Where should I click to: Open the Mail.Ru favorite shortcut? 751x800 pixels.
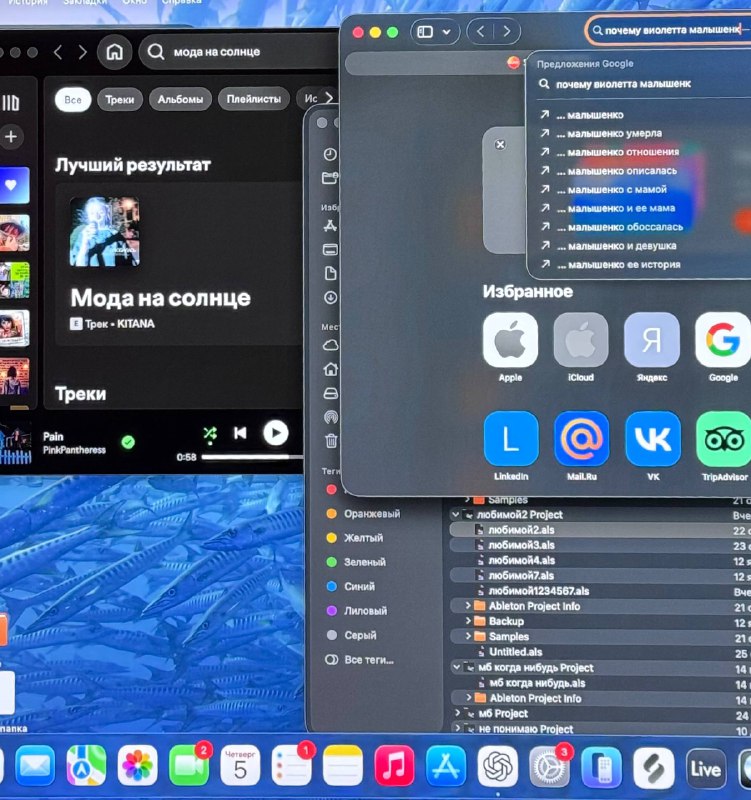point(581,439)
